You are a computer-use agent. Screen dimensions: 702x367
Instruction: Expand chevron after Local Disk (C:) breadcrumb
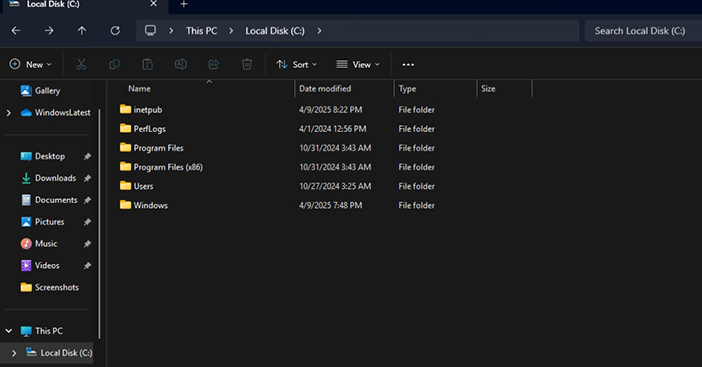click(319, 31)
